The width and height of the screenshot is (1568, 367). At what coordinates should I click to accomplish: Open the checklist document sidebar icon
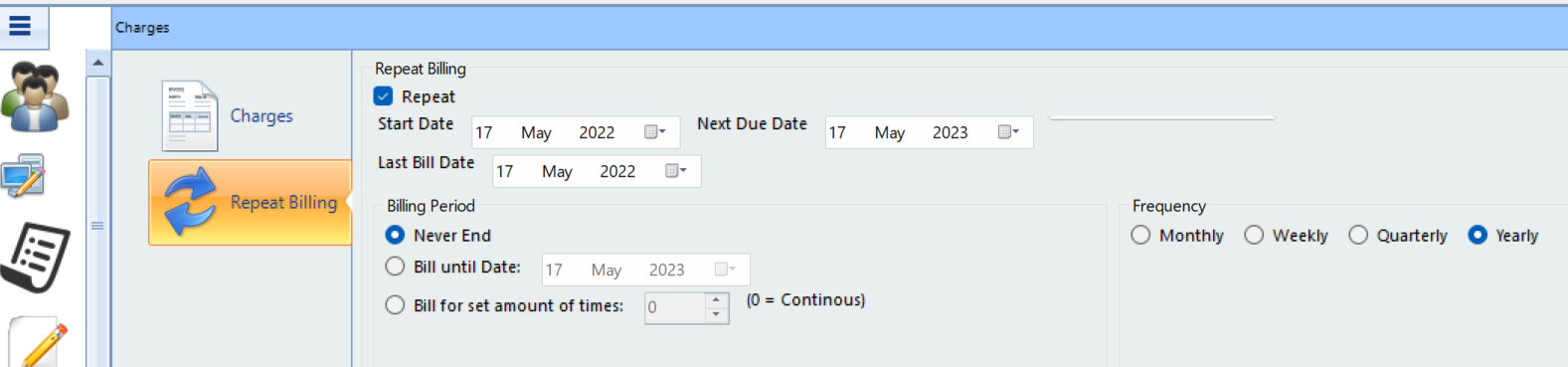(35, 257)
